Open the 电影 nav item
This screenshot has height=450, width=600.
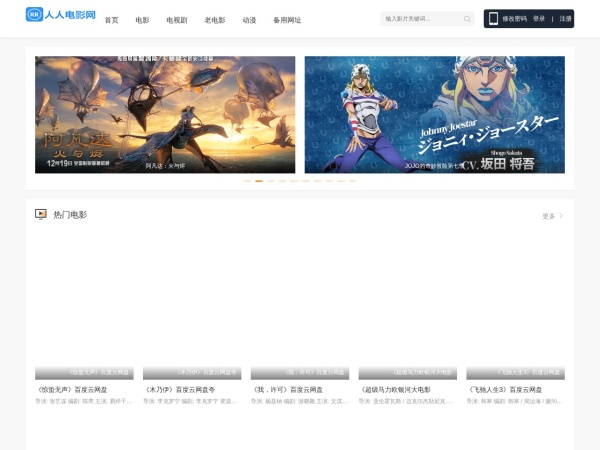tap(142, 20)
